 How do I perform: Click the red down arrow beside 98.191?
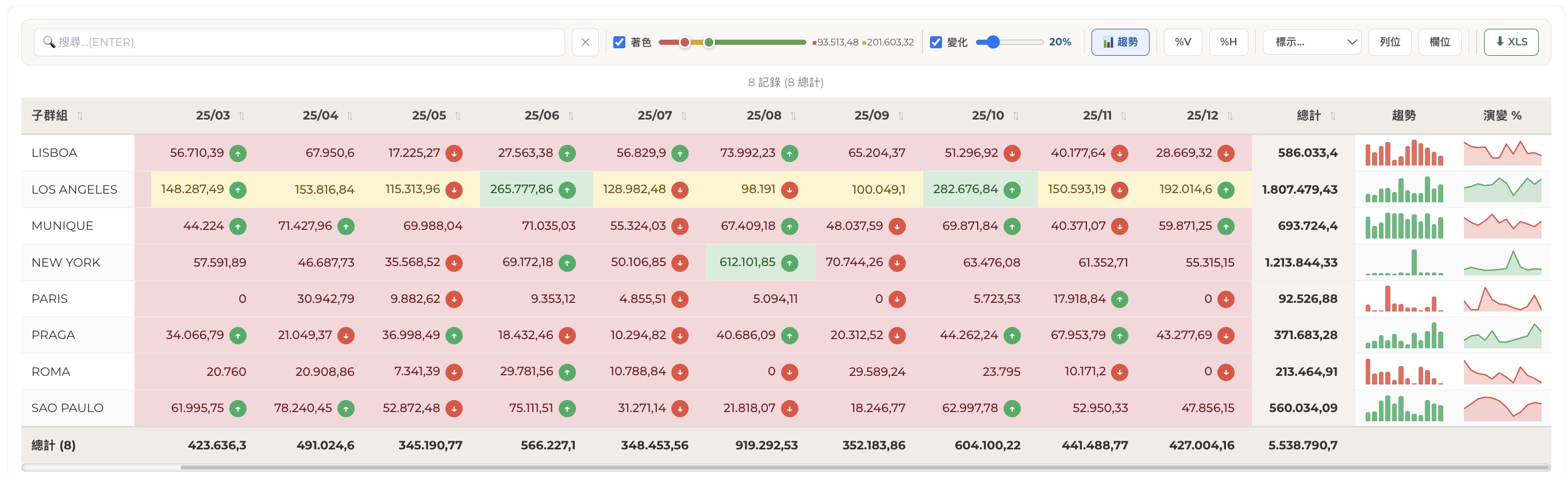click(790, 190)
